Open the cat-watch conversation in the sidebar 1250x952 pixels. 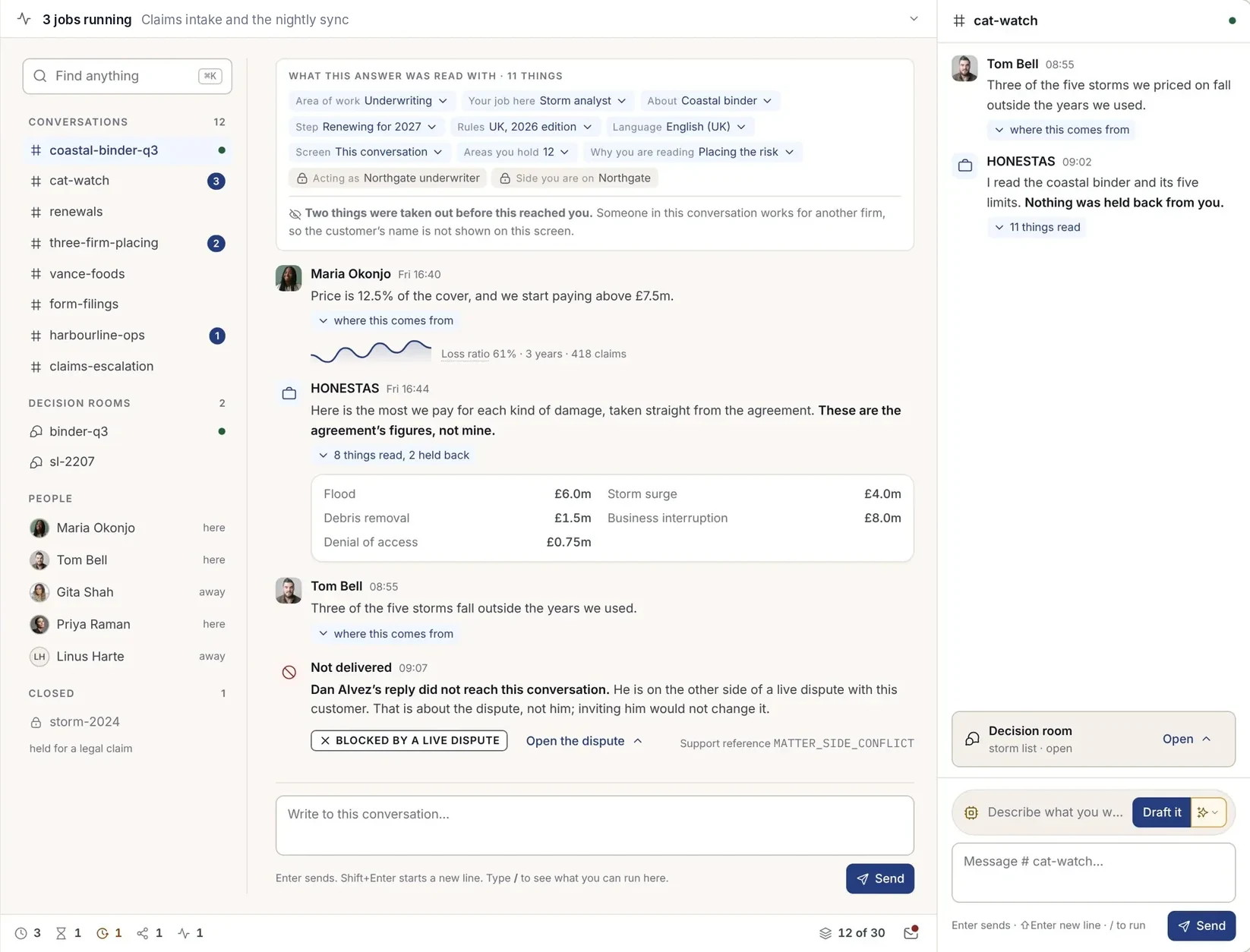[x=127, y=181]
